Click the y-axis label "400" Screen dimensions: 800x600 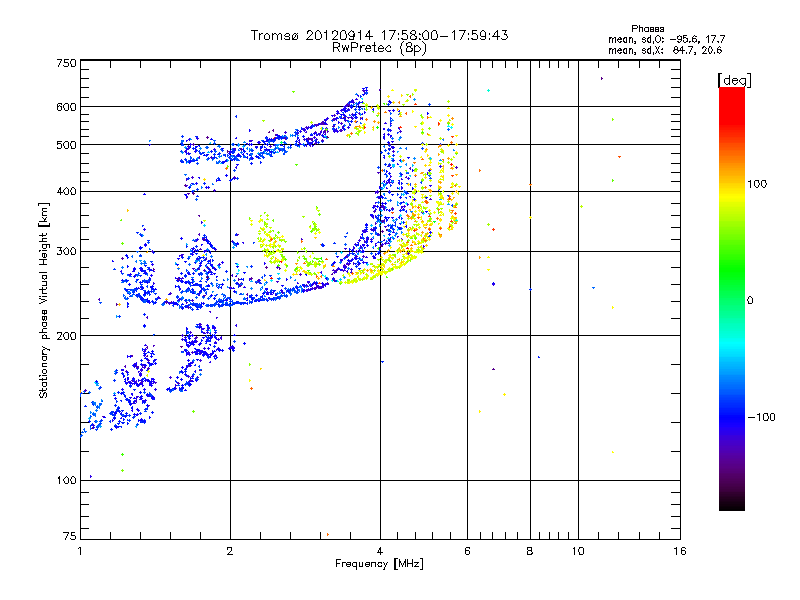[x=67, y=191]
